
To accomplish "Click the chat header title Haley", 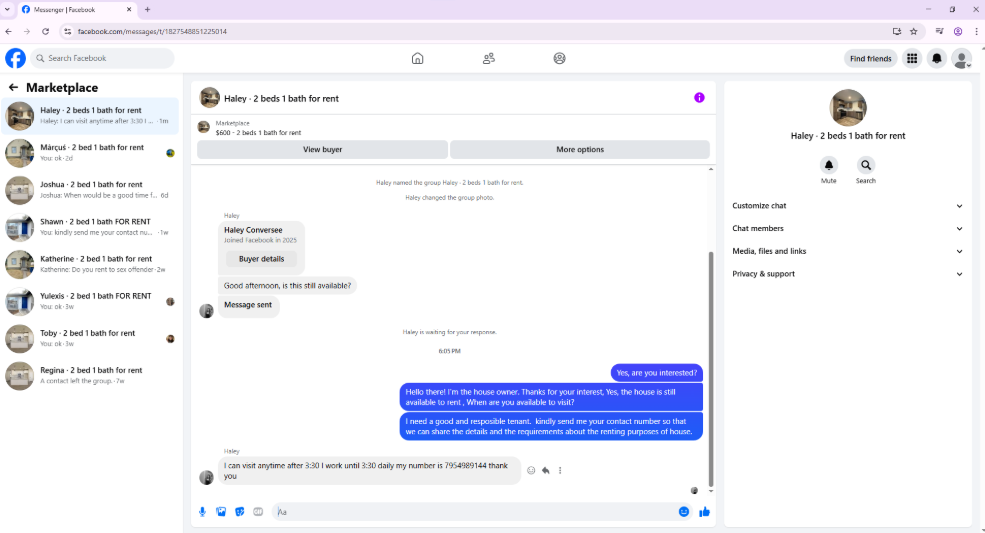I will click(281, 99).
